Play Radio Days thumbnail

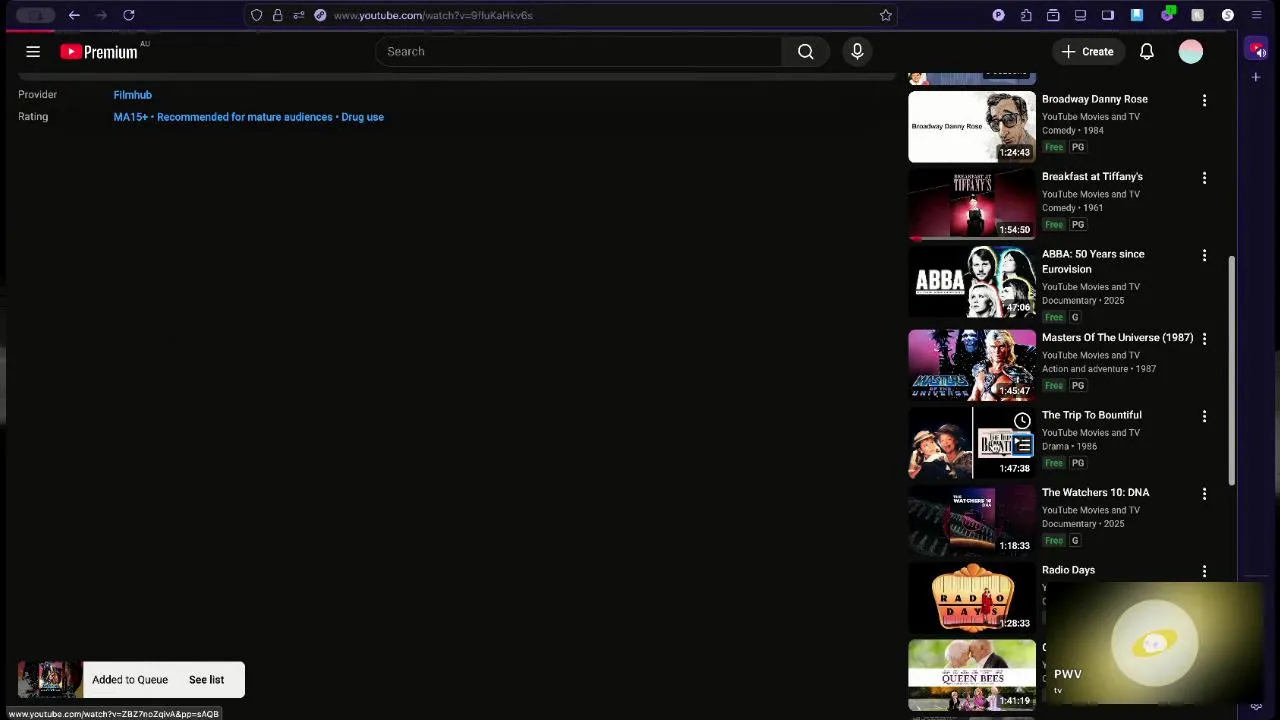click(972, 598)
